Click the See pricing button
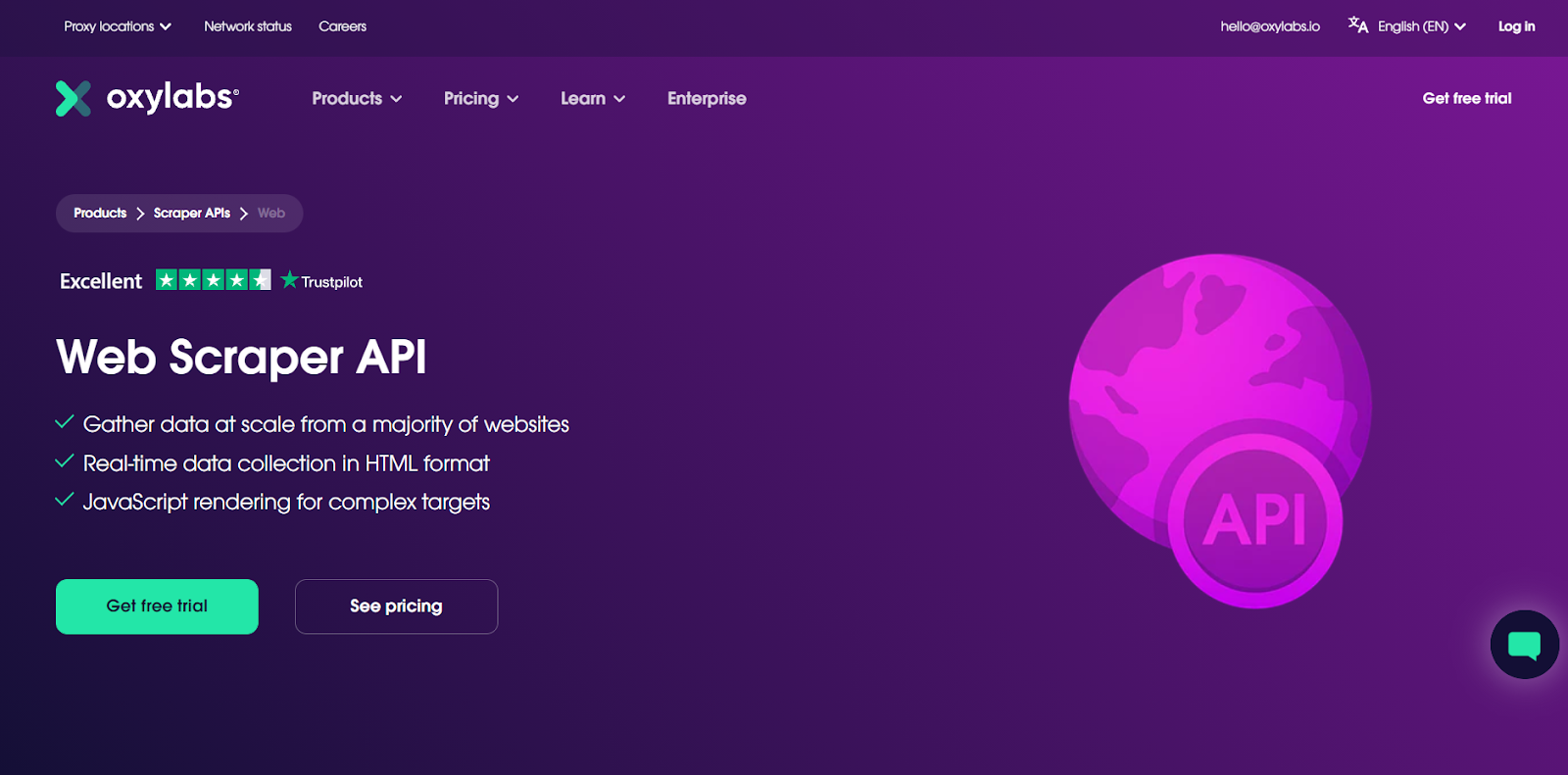The width and height of the screenshot is (1568, 775). point(396,606)
